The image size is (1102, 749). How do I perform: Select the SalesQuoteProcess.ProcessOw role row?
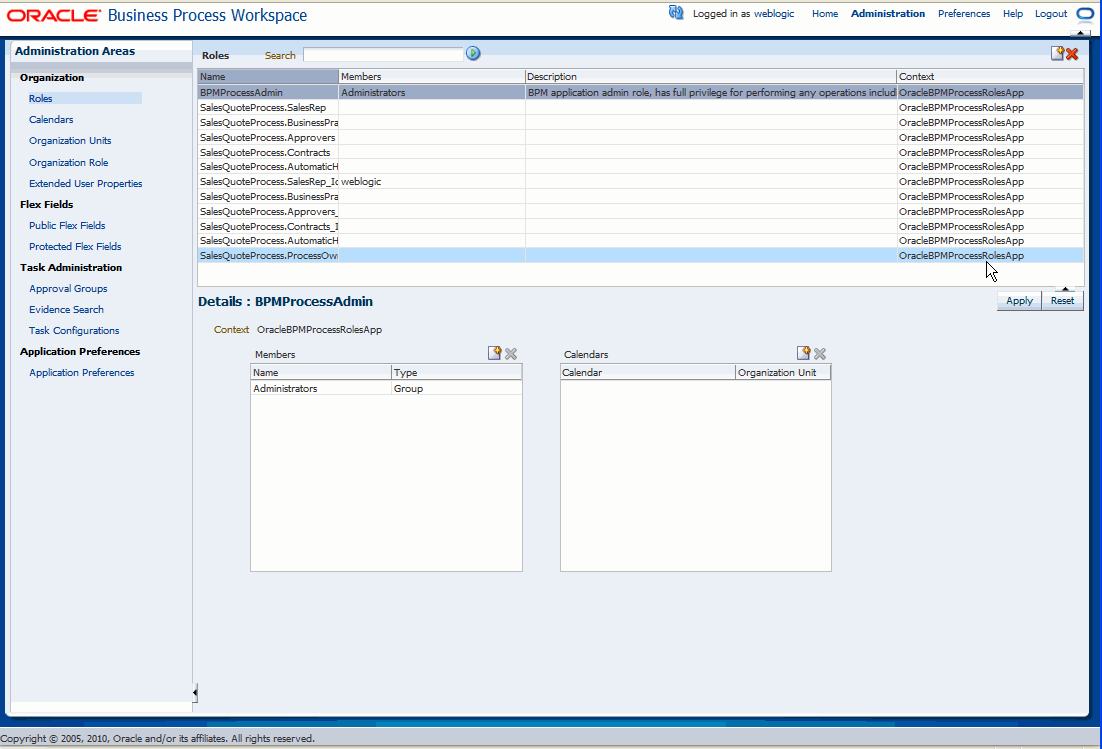(640, 256)
